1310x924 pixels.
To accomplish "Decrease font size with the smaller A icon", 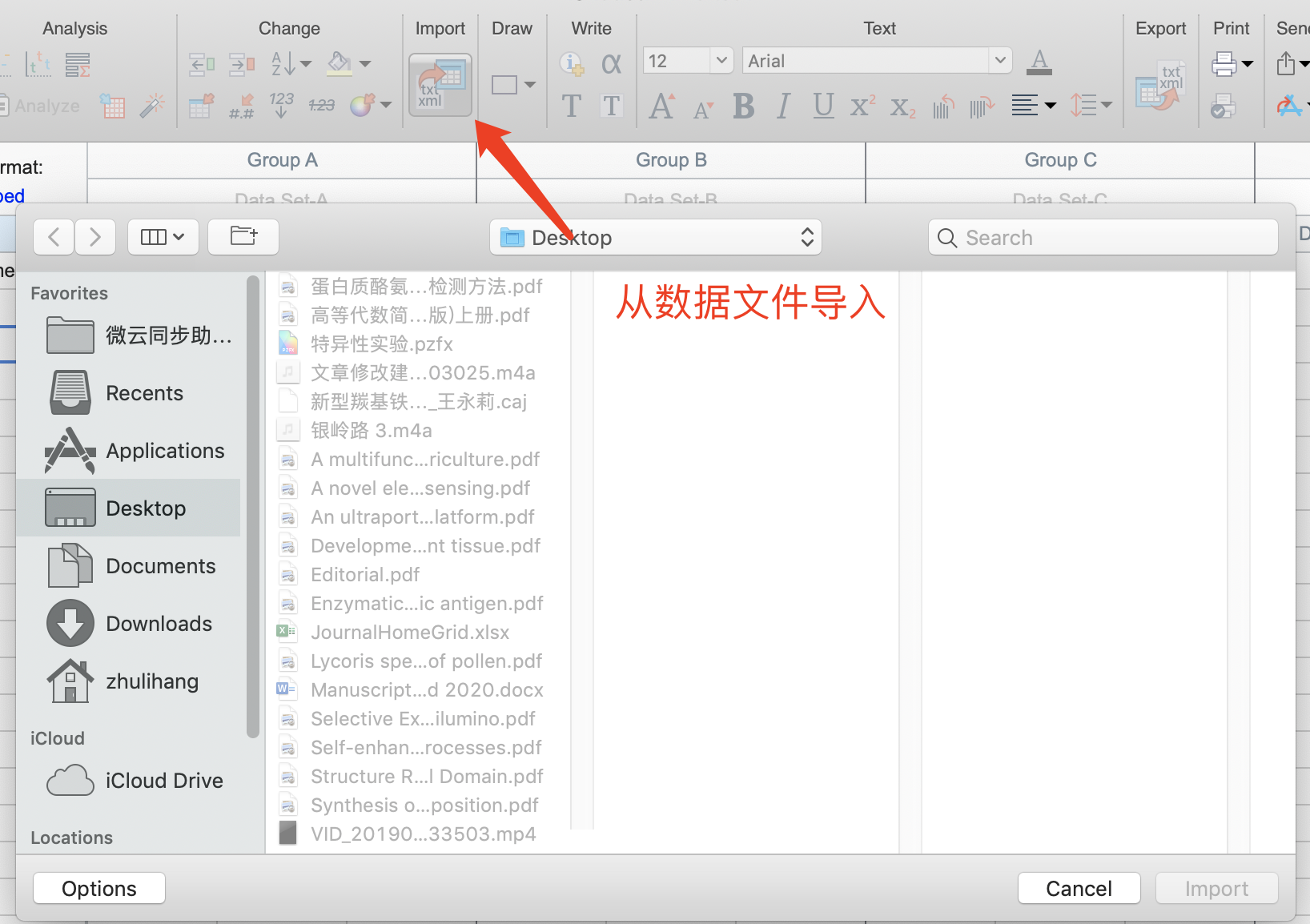I will tap(703, 109).
